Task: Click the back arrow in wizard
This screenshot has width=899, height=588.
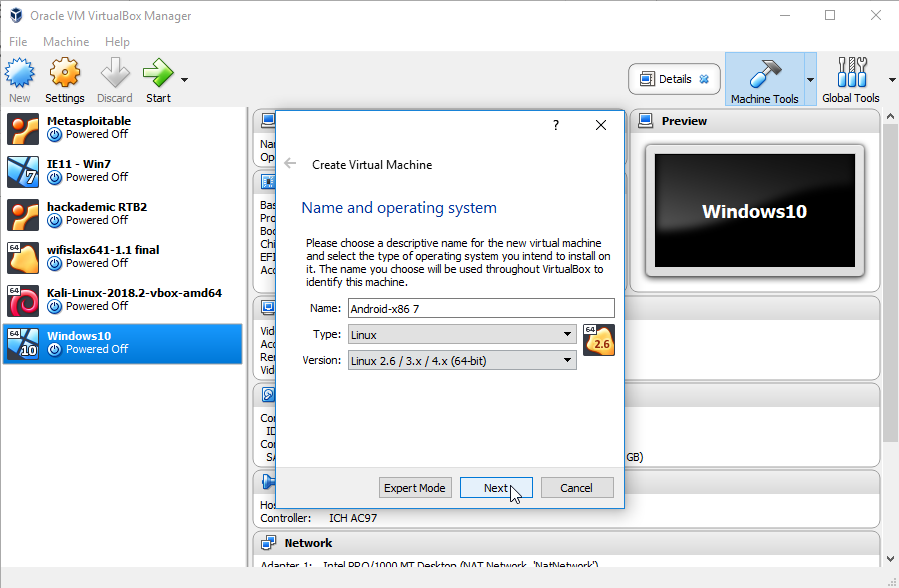Action: tap(290, 164)
